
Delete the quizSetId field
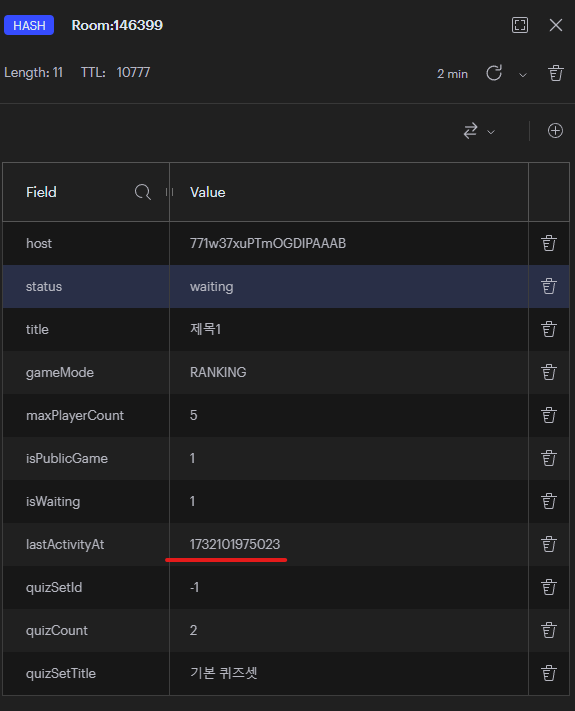[x=549, y=587]
